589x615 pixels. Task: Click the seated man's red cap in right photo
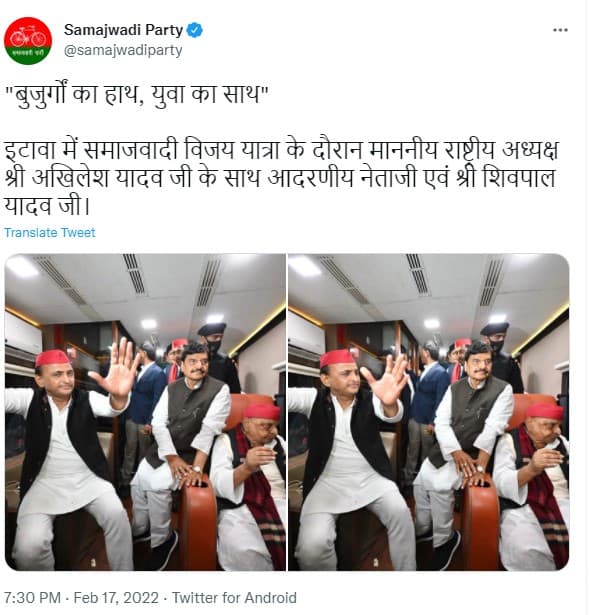pos(544,411)
